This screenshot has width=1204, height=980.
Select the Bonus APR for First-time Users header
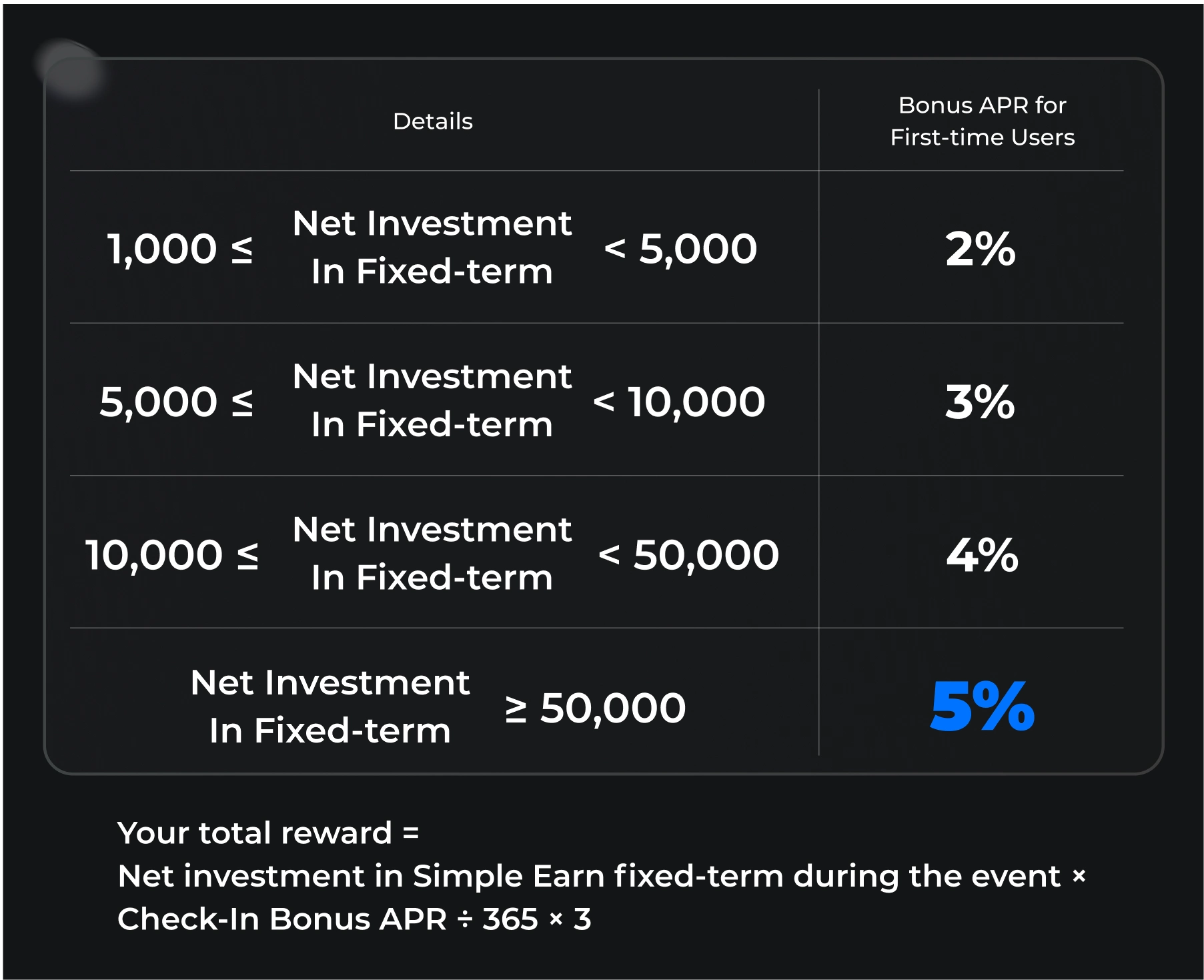pos(982,121)
